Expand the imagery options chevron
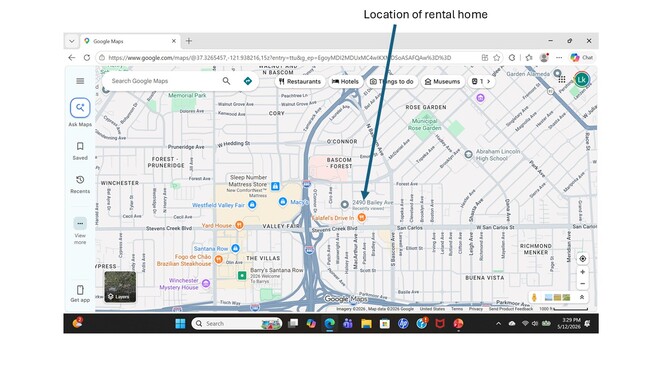This screenshot has width=650, height=366. [582, 297]
